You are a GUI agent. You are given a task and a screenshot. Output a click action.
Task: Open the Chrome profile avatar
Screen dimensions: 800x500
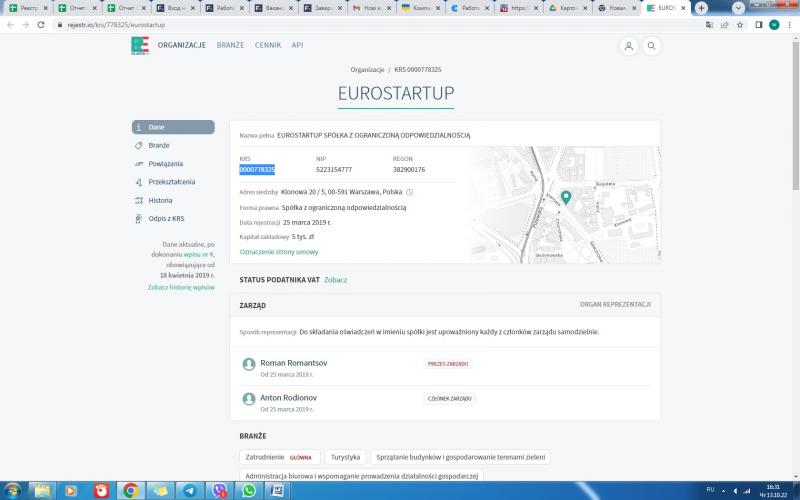pyautogui.click(x=774, y=24)
